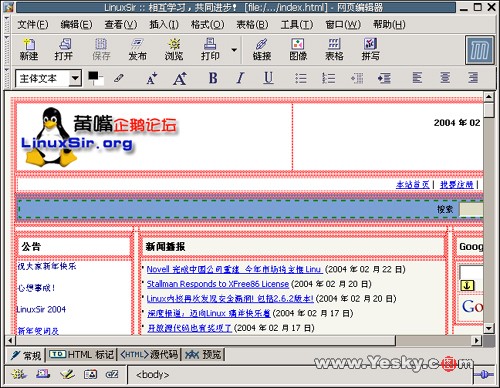
Task: Toggle bold formatting with the B button
Action: (x=213, y=78)
